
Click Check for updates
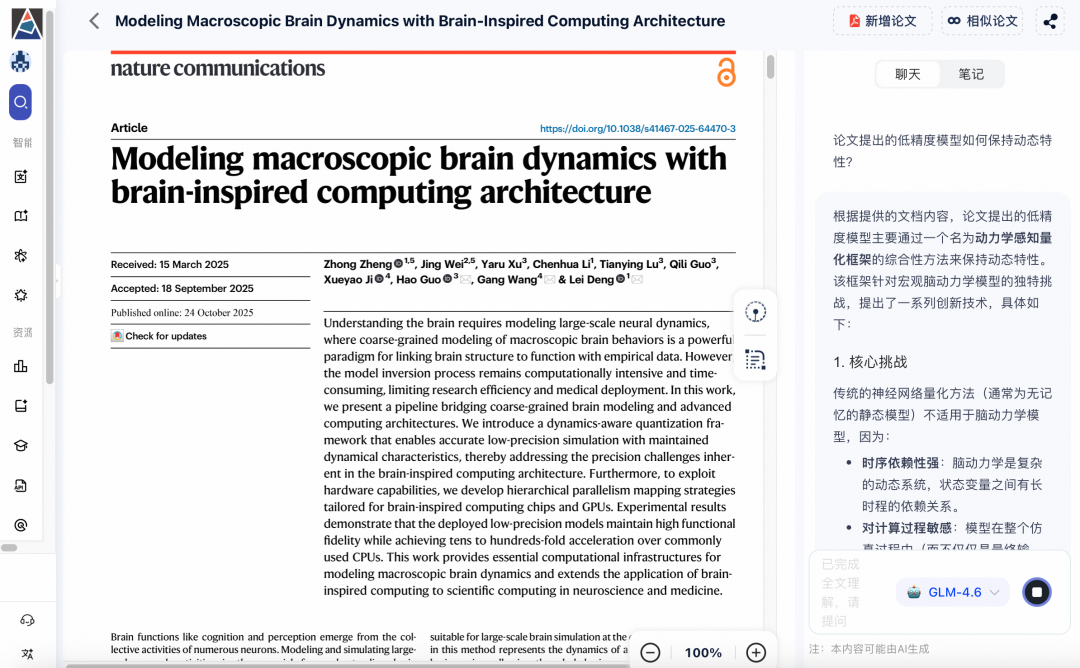click(x=159, y=336)
